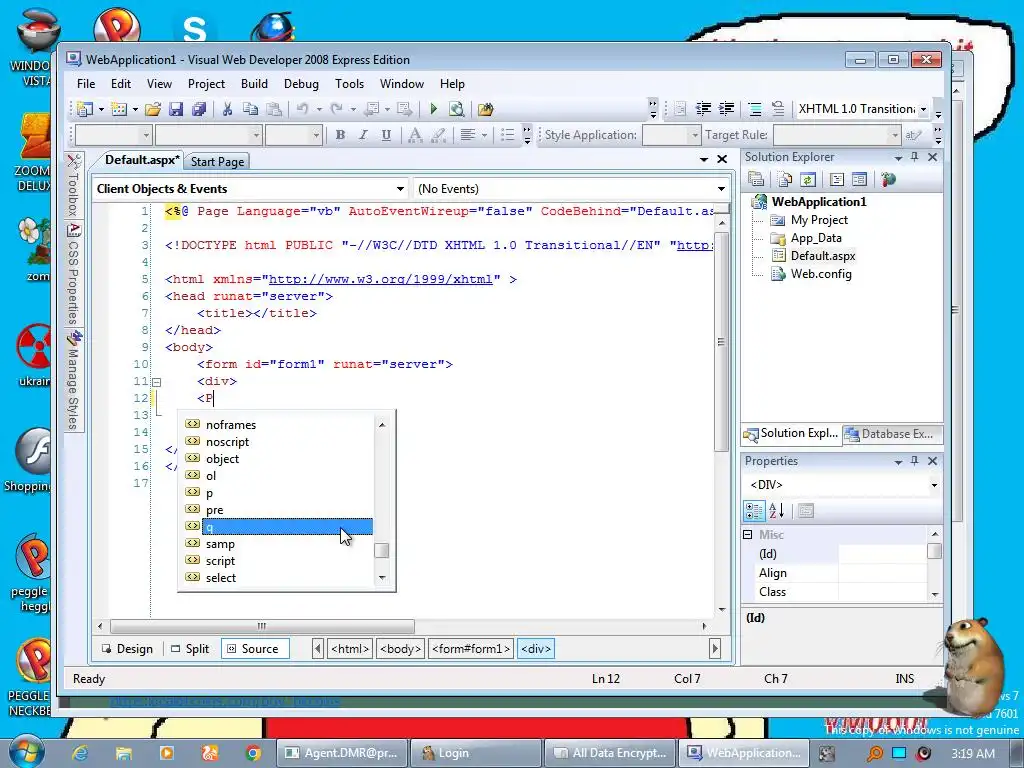1024x768 pixels.
Task: Click the View in Browser icon
Action: pos(456,109)
